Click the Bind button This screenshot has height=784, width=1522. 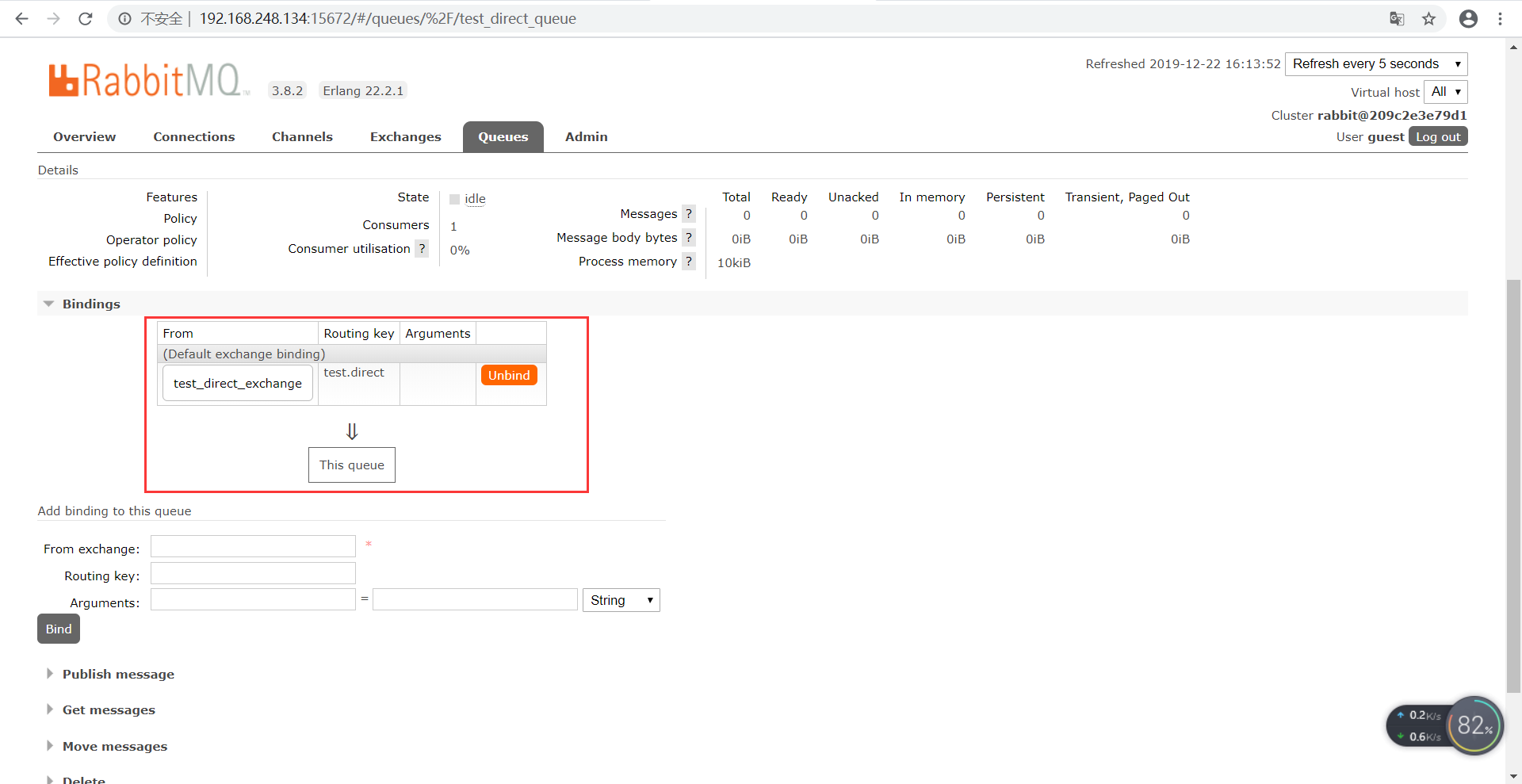point(59,629)
